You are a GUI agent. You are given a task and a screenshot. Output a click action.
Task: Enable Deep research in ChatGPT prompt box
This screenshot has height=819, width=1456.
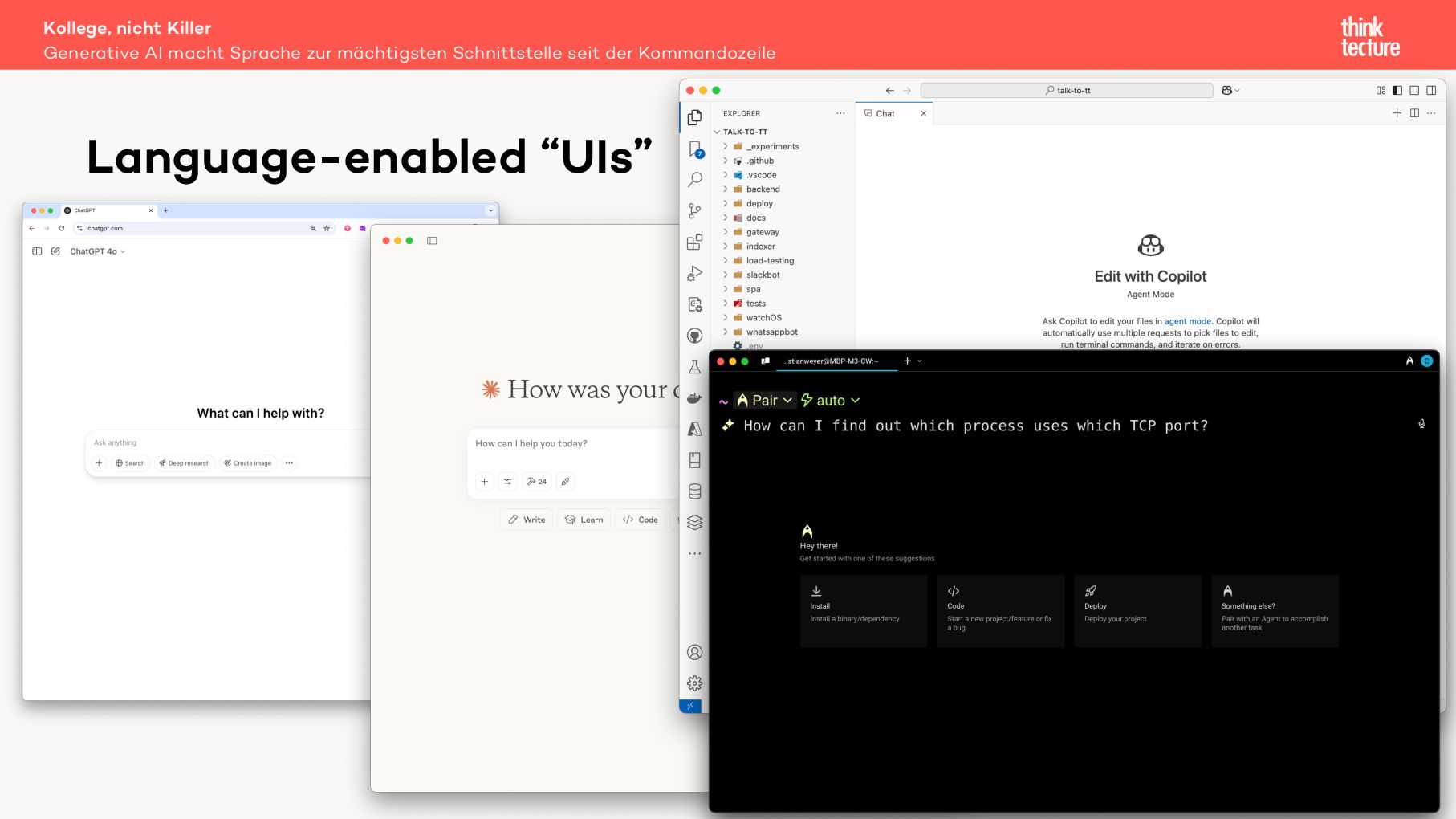(x=185, y=462)
